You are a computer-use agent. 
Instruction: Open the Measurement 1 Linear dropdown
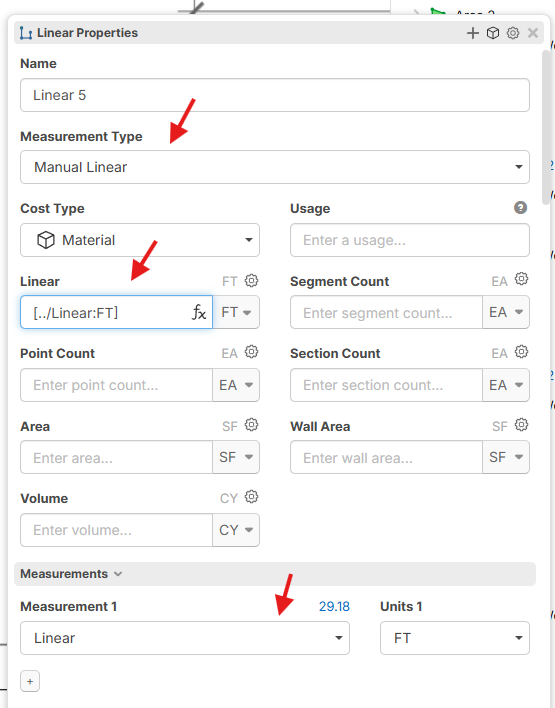185,638
